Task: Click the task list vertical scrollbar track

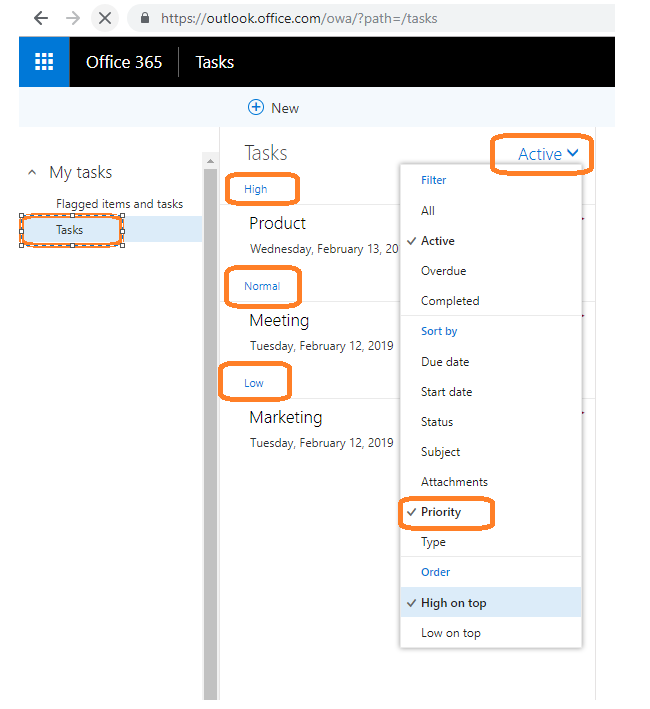Action: coord(210,434)
